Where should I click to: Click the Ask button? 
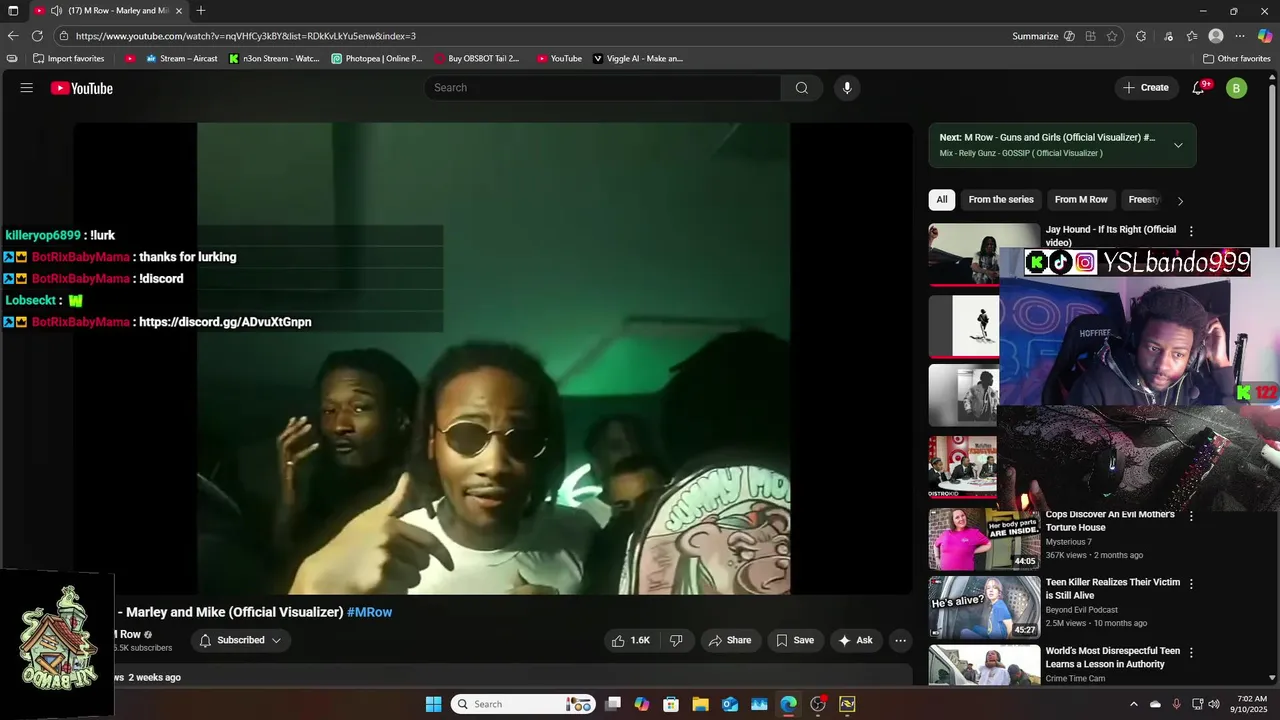855,640
